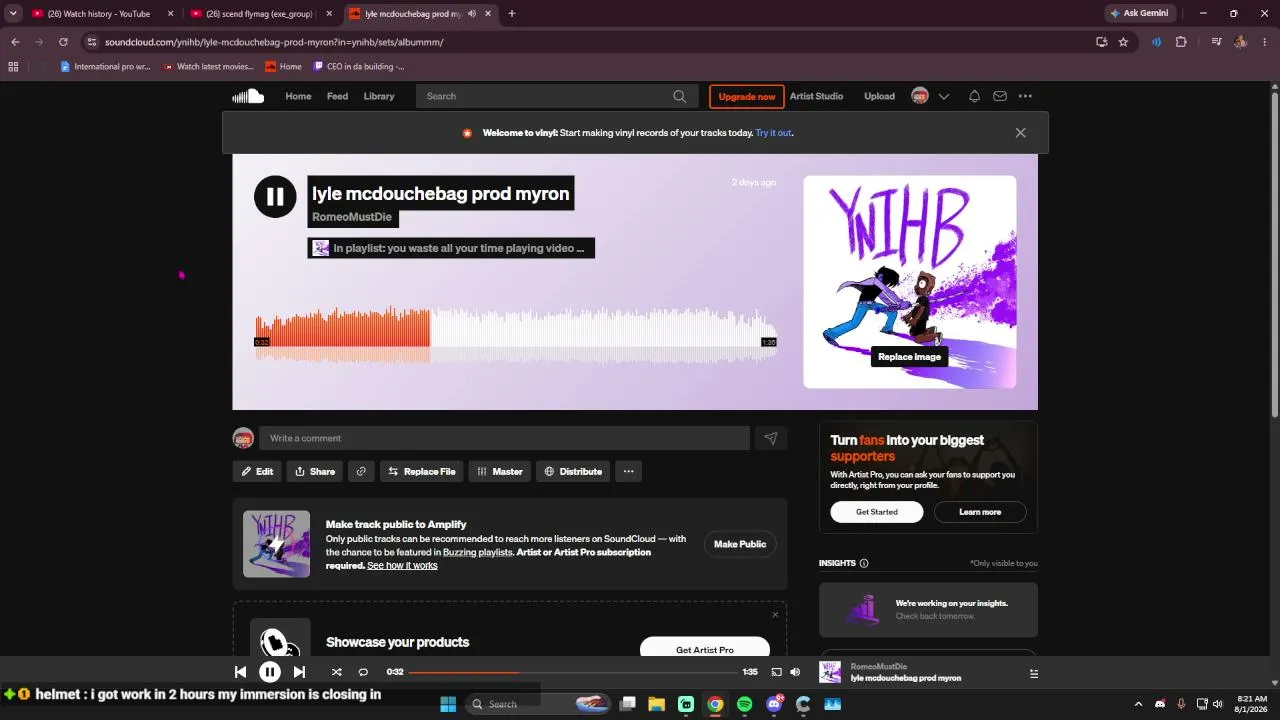Click the Upgrade now button
Viewport: 1280px width, 720px height.
tap(746, 96)
